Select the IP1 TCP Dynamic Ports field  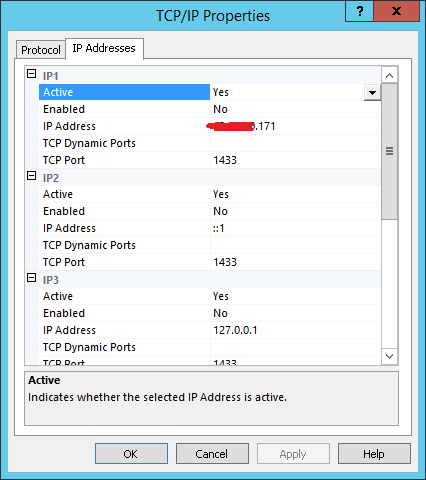pos(295,143)
